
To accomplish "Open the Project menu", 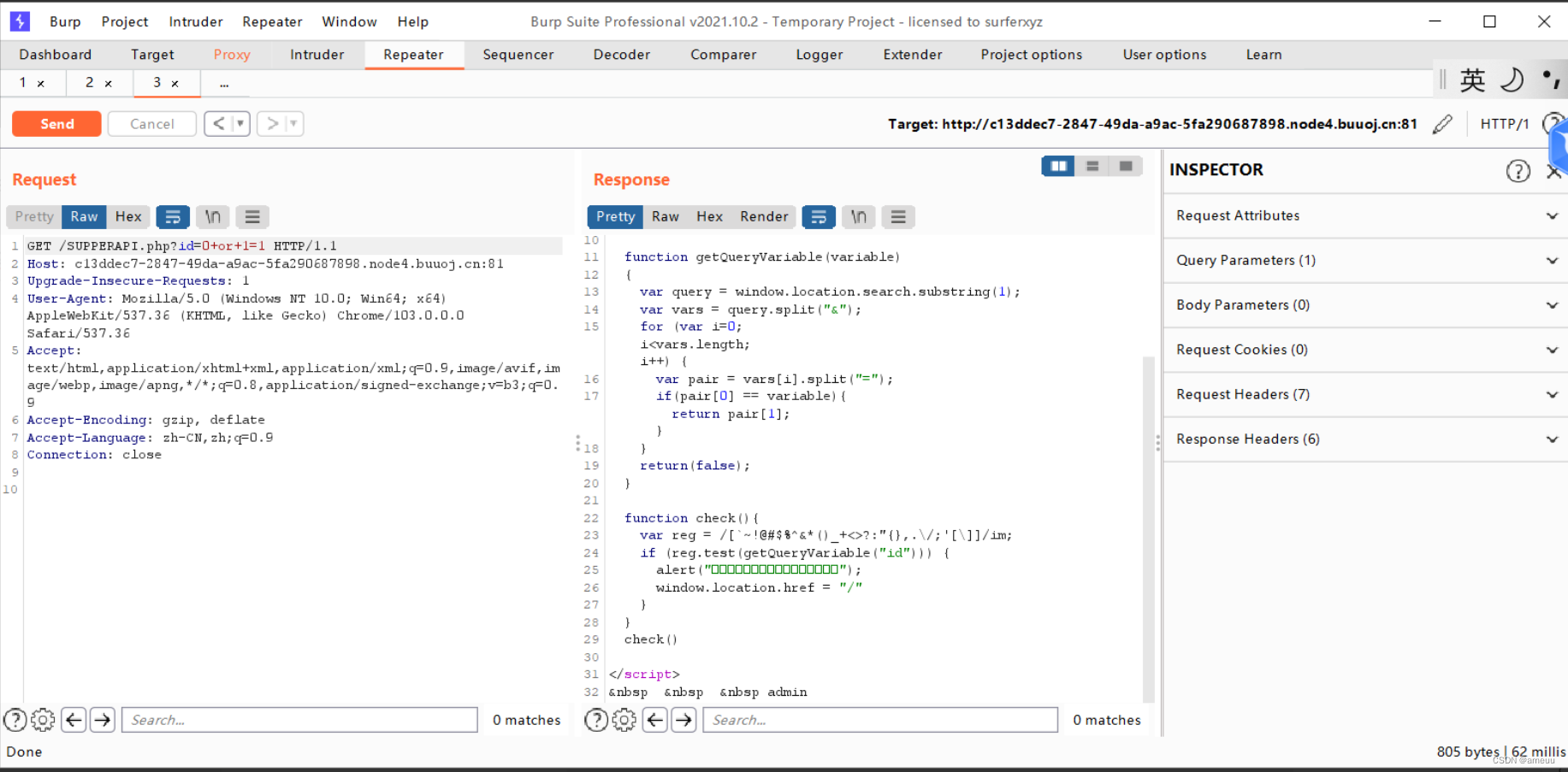I will click(x=125, y=22).
